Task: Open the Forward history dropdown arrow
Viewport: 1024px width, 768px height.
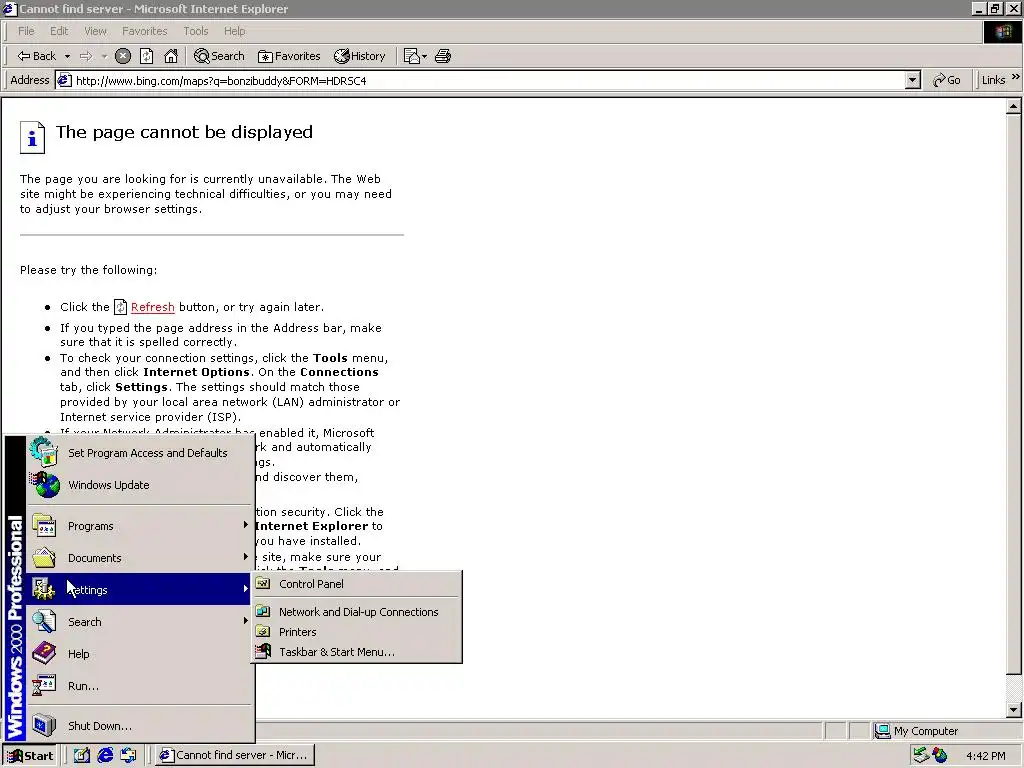Action: tap(104, 56)
